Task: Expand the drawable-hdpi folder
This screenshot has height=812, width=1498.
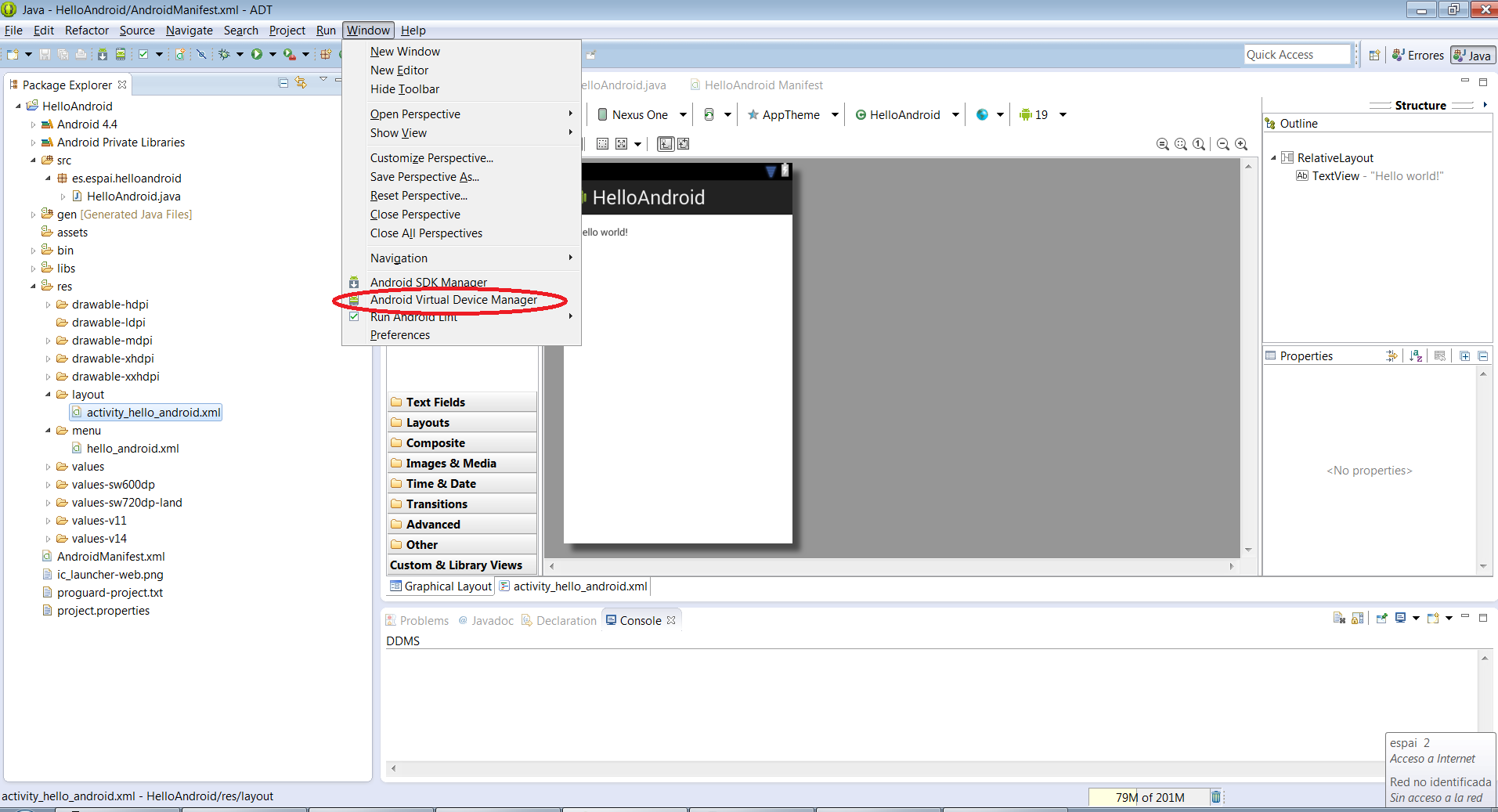Action: pos(48,305)
